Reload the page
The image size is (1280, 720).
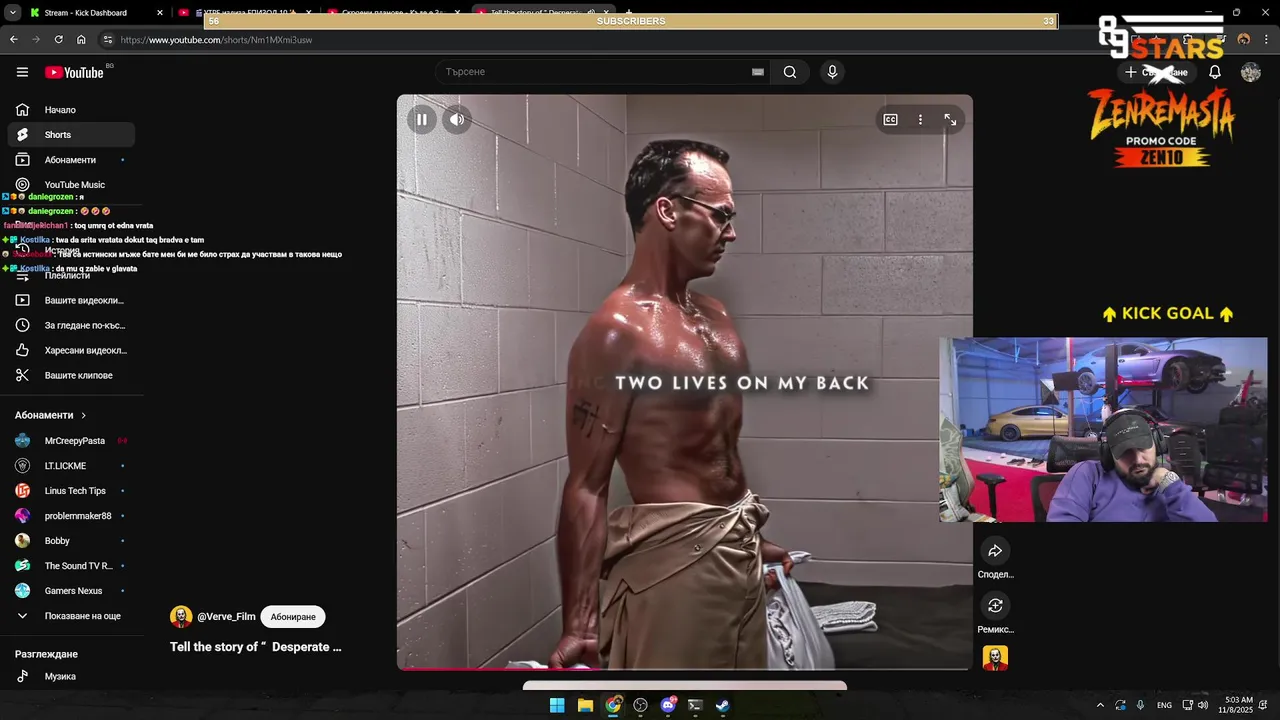(59, 40)
